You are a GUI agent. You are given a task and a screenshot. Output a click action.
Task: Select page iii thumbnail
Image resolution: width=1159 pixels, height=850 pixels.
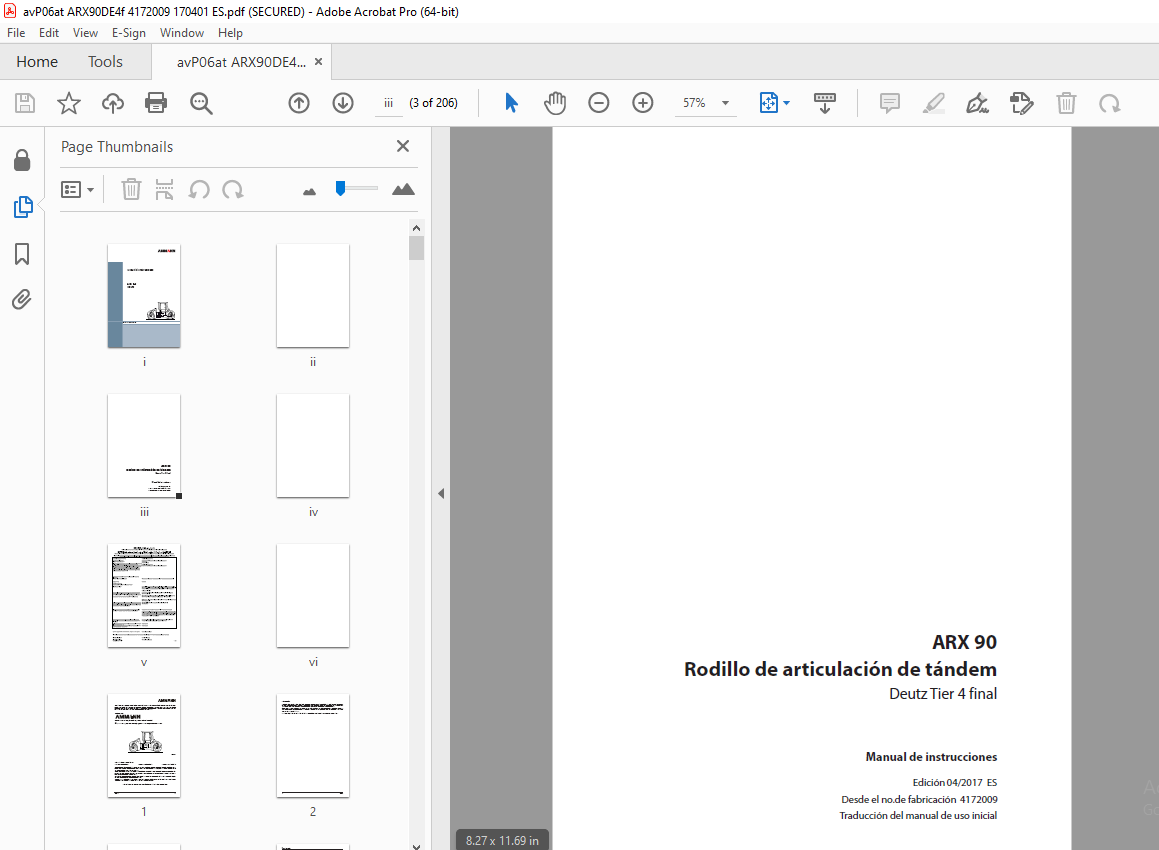pyautogui.click(x=144, y=446)
